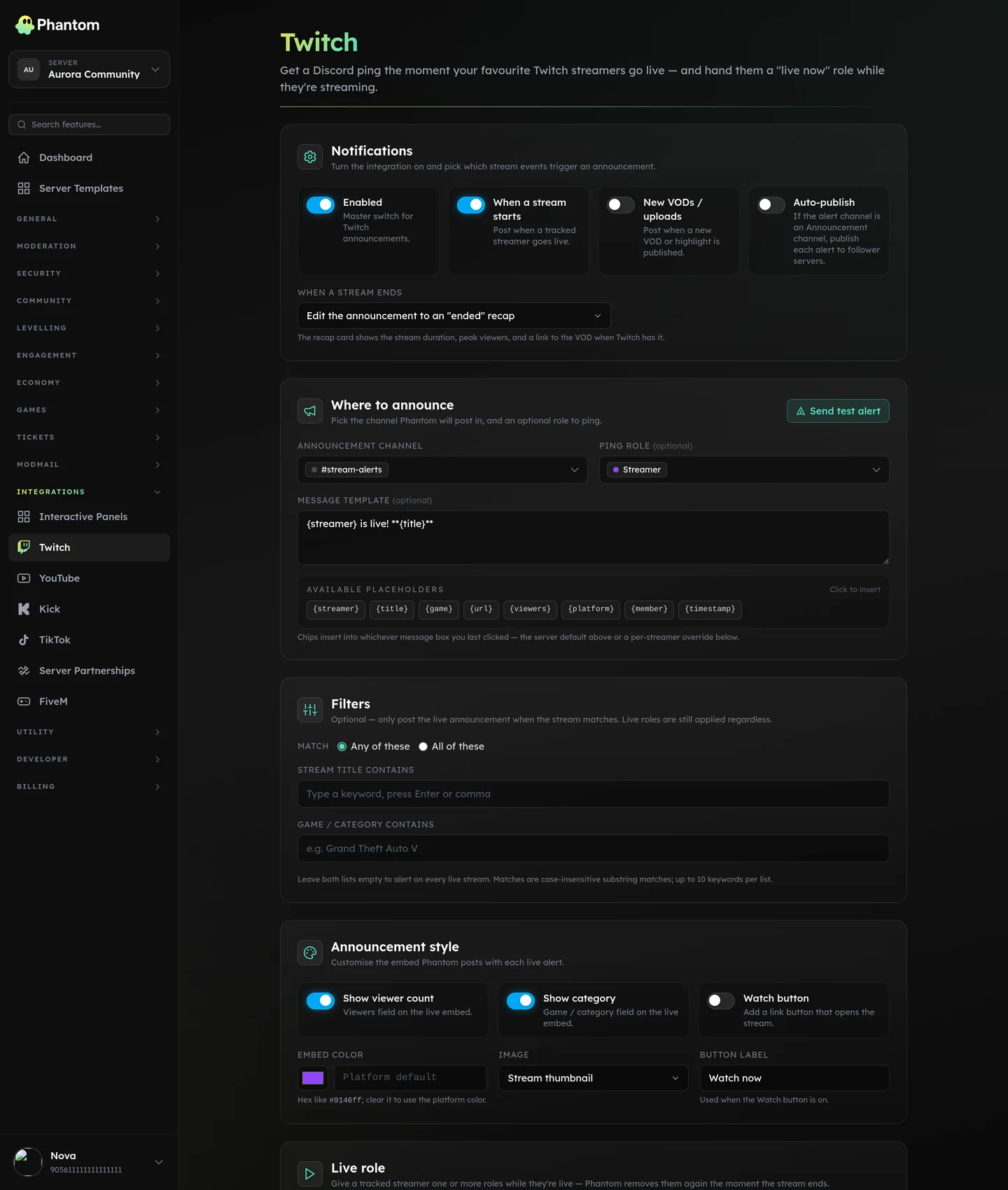The width and height of the screenshot is (1008, 1190).
Task: Expand the General sidebar section
Action: (x=89, y=219)
